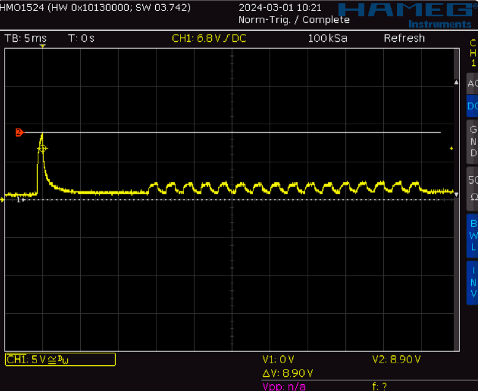
Task: Click the CH1: 6.8 V / DC trigger readout
Action: (x=209, y=38)
